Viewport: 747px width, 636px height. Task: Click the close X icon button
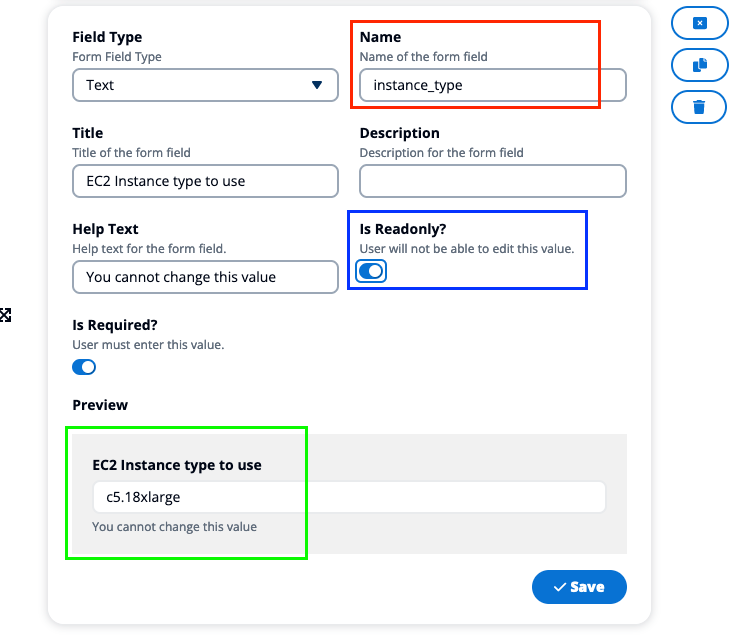699,23
